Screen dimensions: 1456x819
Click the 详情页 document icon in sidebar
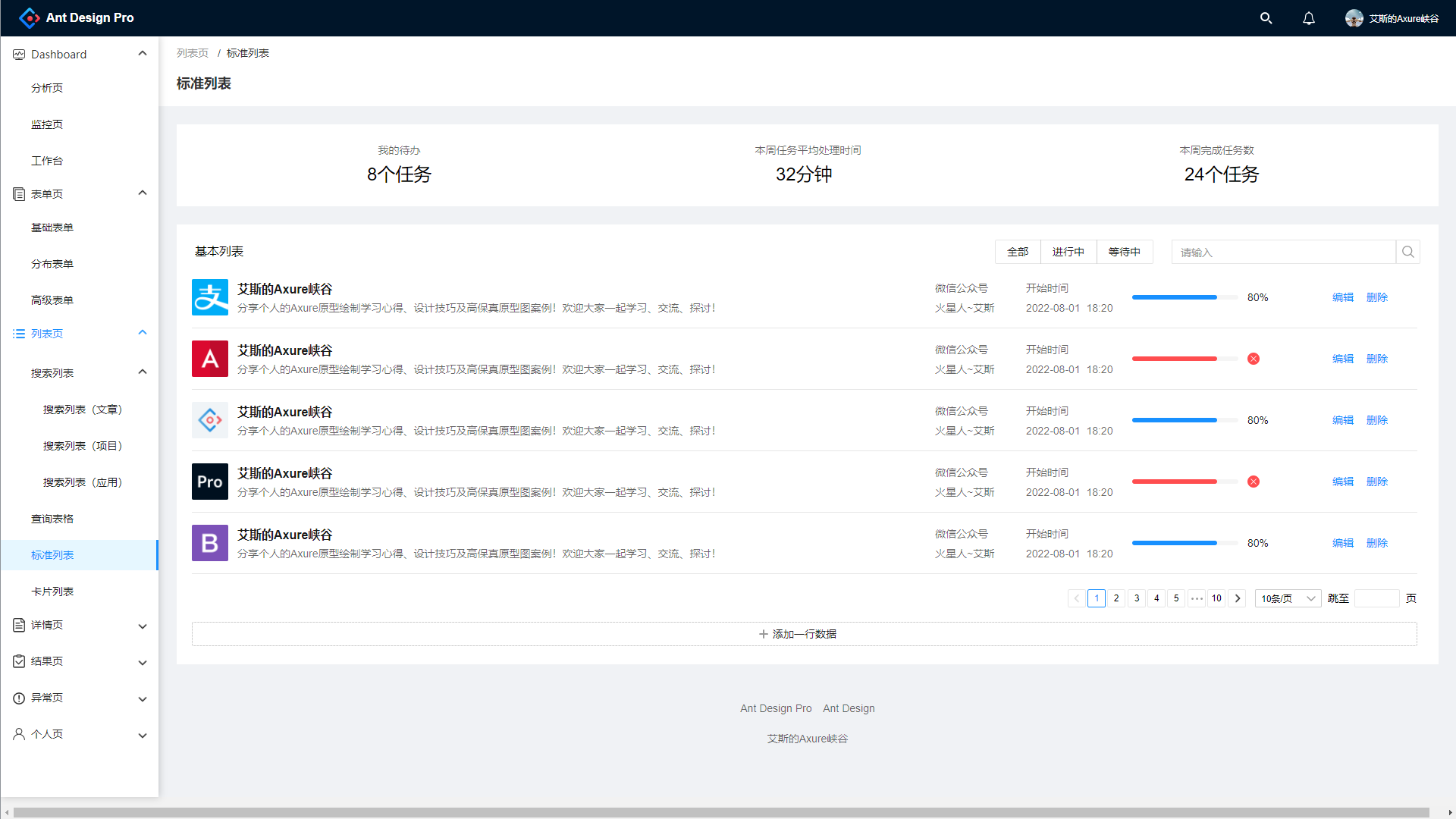[19, 625]
